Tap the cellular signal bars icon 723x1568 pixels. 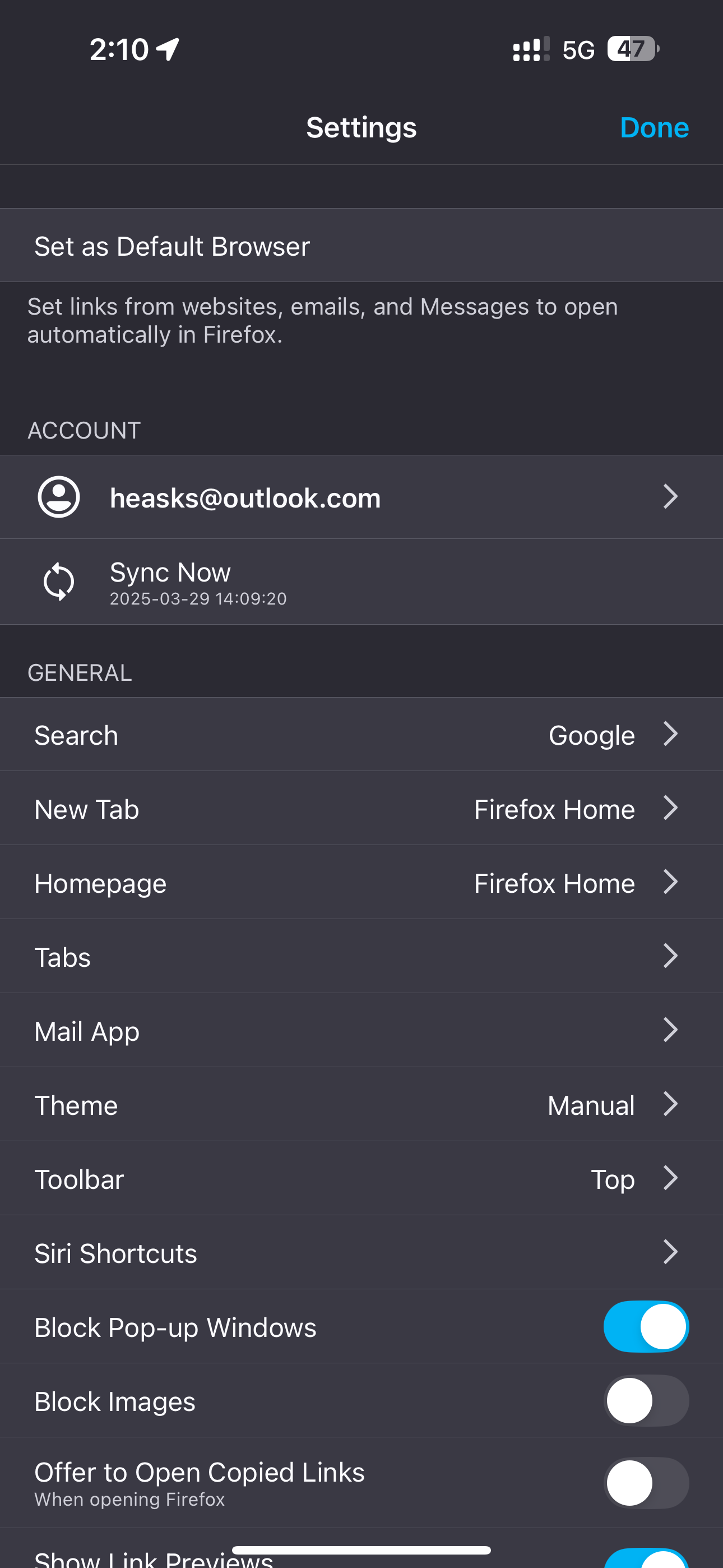531,49
